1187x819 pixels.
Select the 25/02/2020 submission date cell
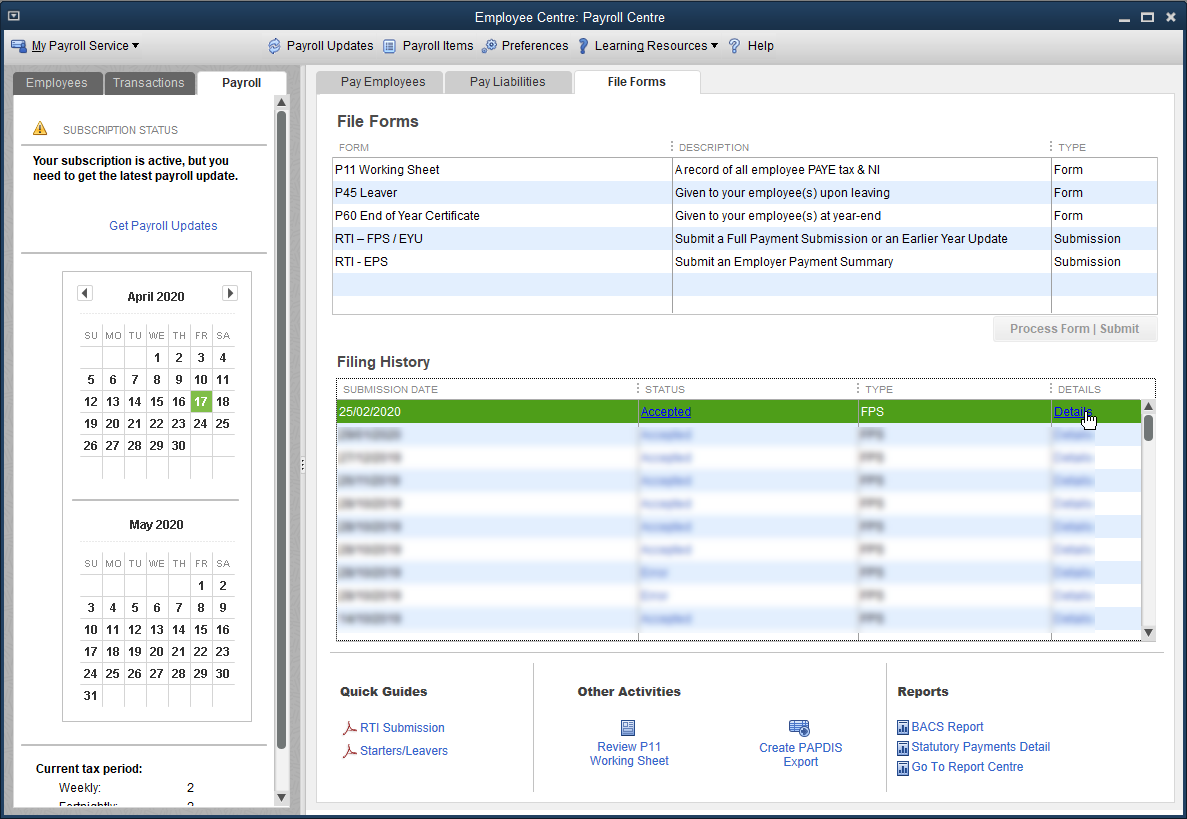[x=487, y=412]
